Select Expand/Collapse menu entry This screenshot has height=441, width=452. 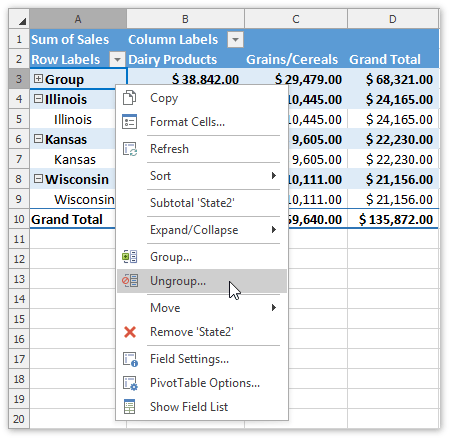202,230
